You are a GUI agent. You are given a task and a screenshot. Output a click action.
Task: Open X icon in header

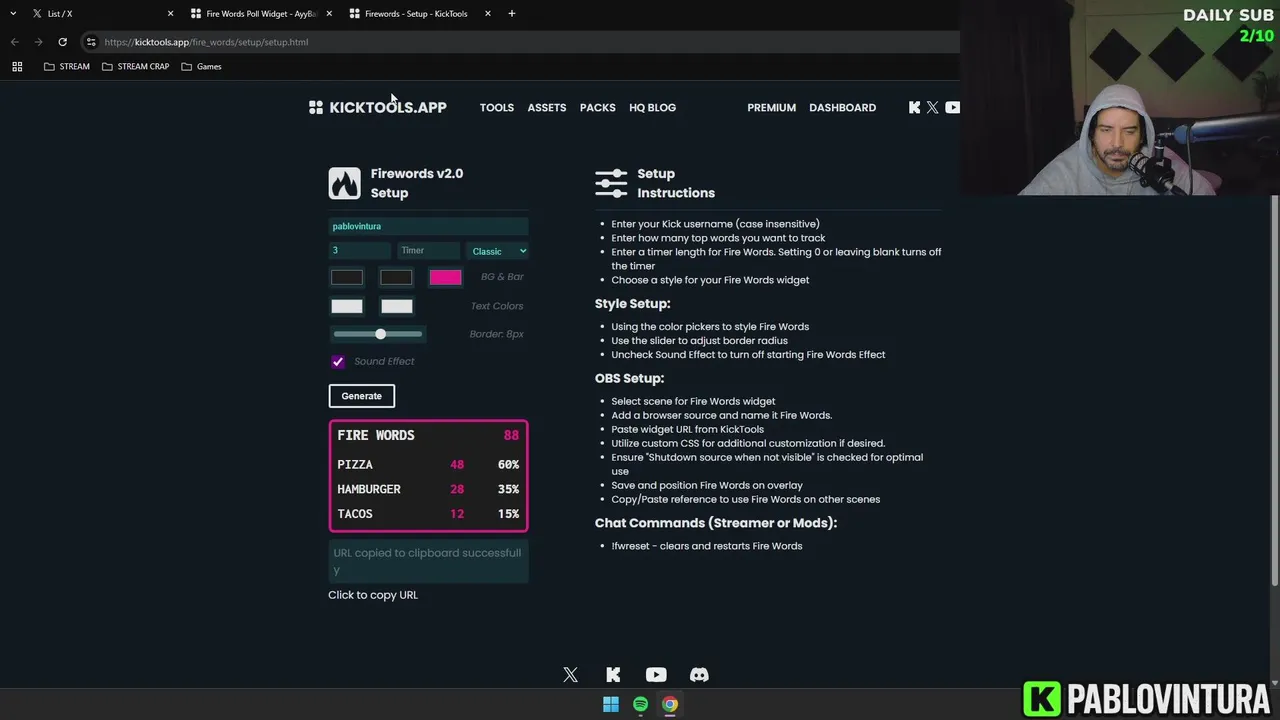click(x=933, y=107)
